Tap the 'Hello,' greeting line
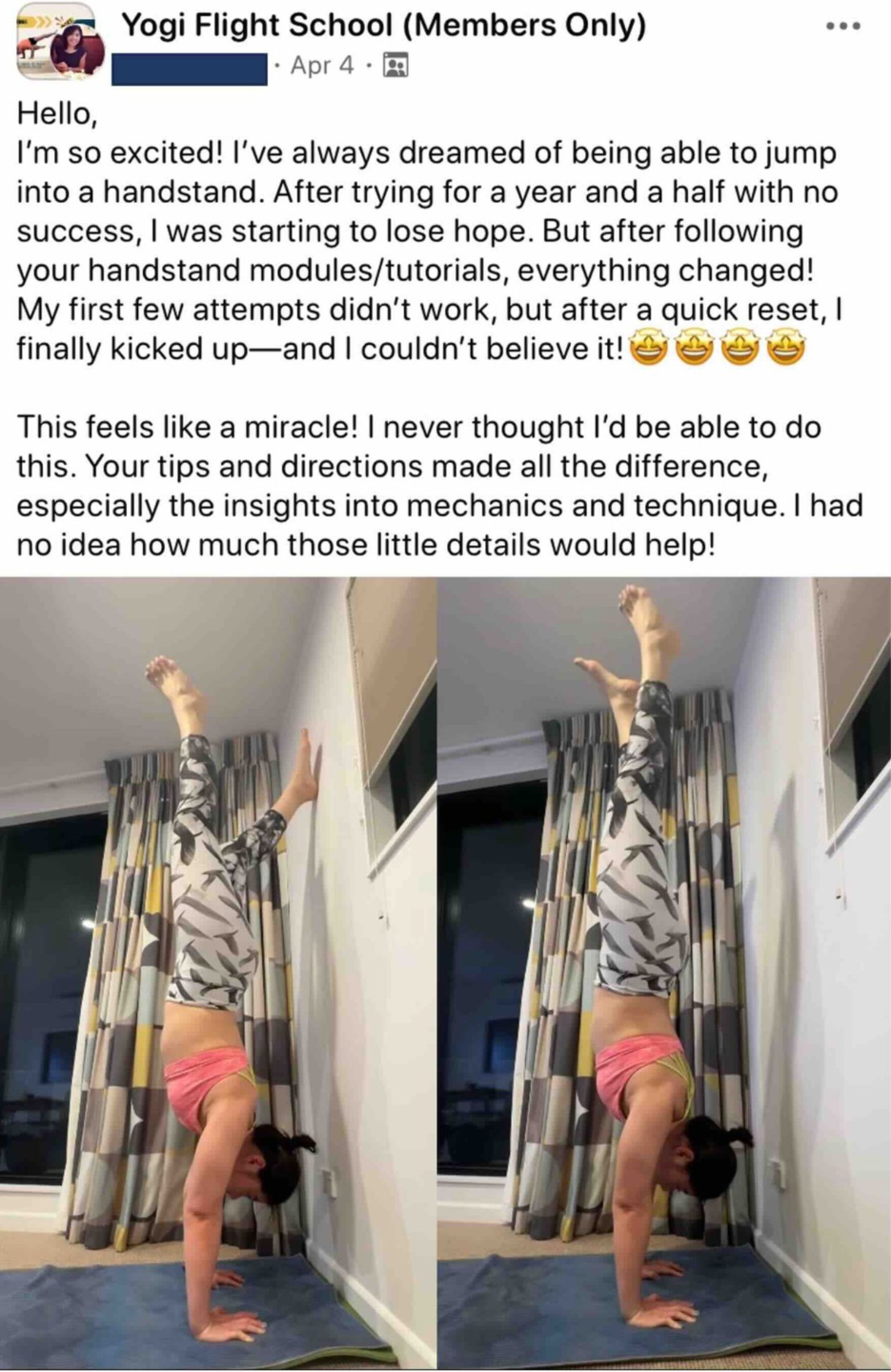Viewport: 891px width, 1372px height. point(57,114)
